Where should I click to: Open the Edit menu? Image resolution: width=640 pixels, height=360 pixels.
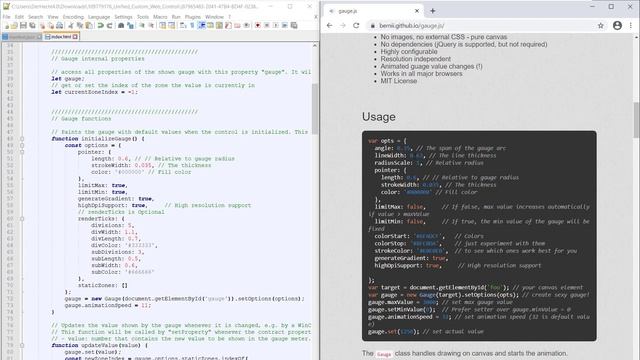(19, 17)
